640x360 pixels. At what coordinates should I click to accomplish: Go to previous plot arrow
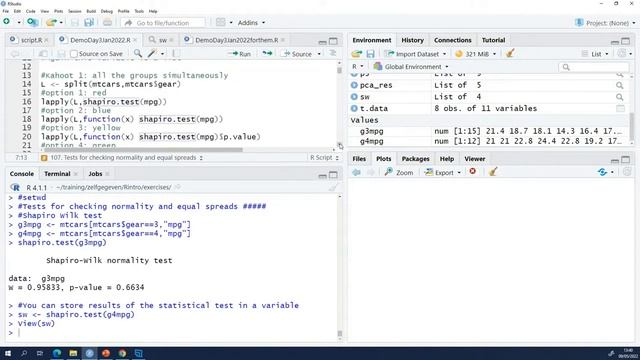[x=356, y=172]
